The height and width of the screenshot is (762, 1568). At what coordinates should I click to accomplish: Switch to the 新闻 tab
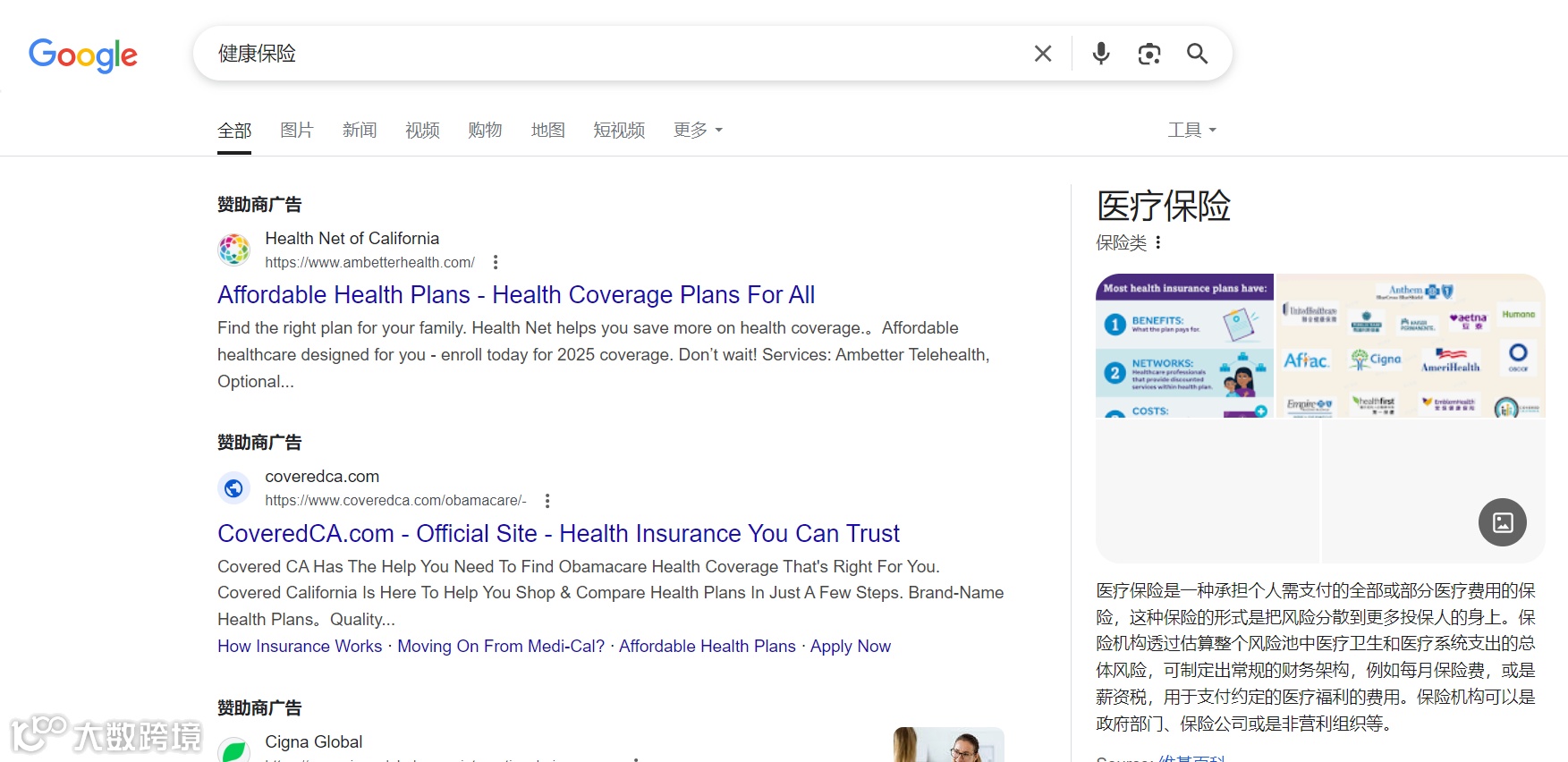pyautogui.click(x=360, y=131)
